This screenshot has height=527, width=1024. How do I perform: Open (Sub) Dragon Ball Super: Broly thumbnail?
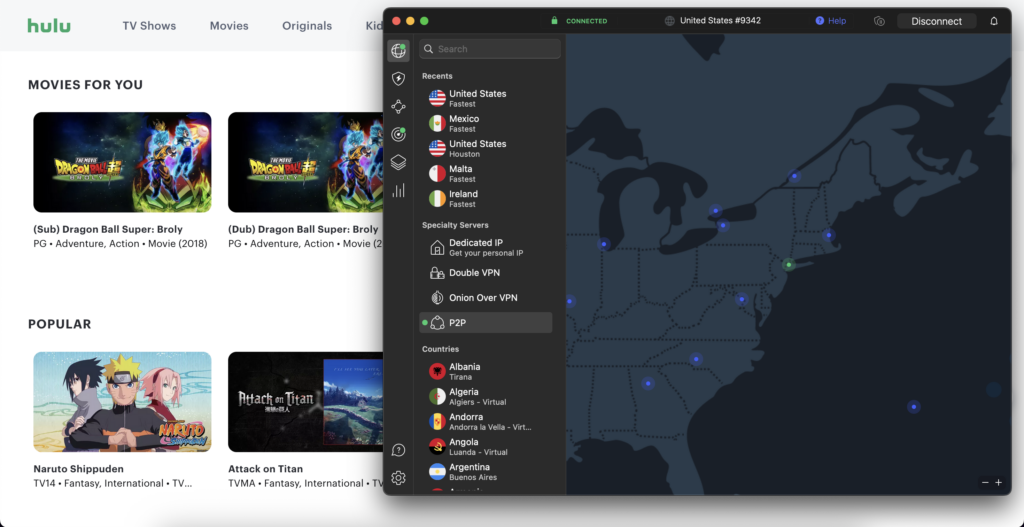[122, 162]
